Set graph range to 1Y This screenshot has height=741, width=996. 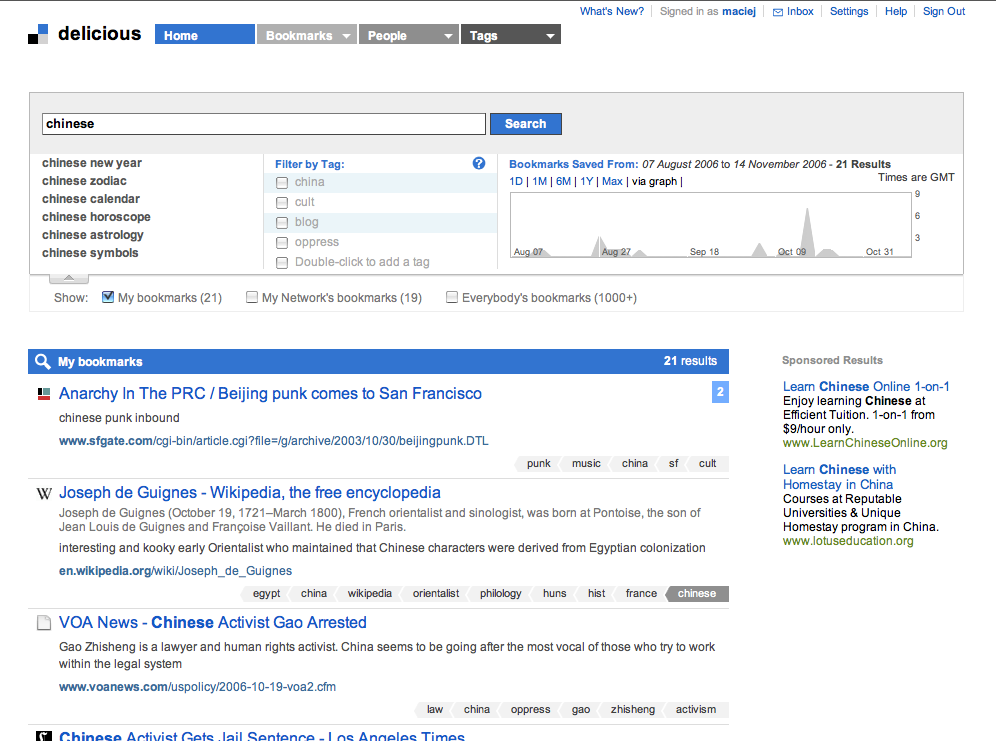pos(587,182)
